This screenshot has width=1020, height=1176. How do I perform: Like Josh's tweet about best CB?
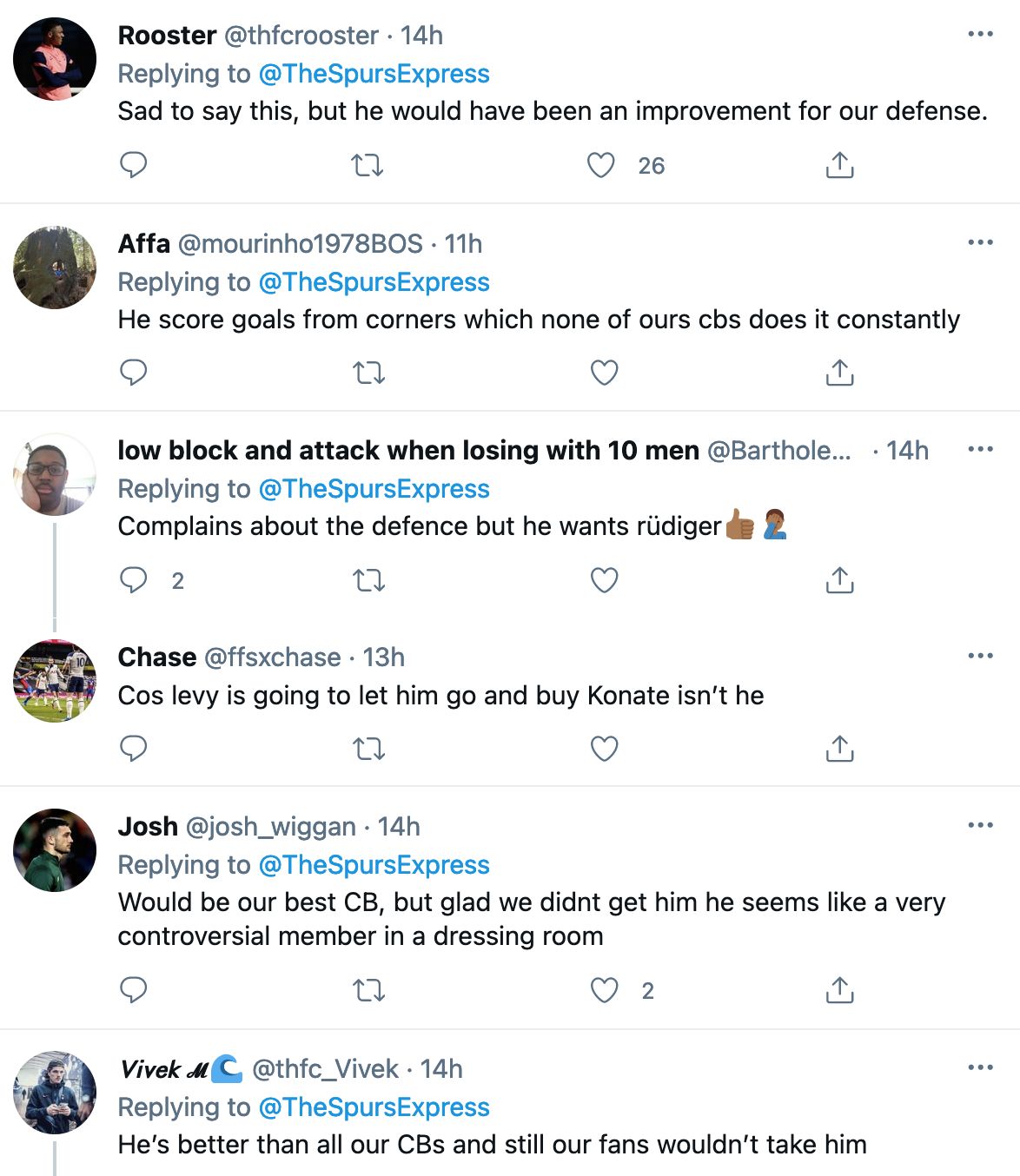[604, 990]
